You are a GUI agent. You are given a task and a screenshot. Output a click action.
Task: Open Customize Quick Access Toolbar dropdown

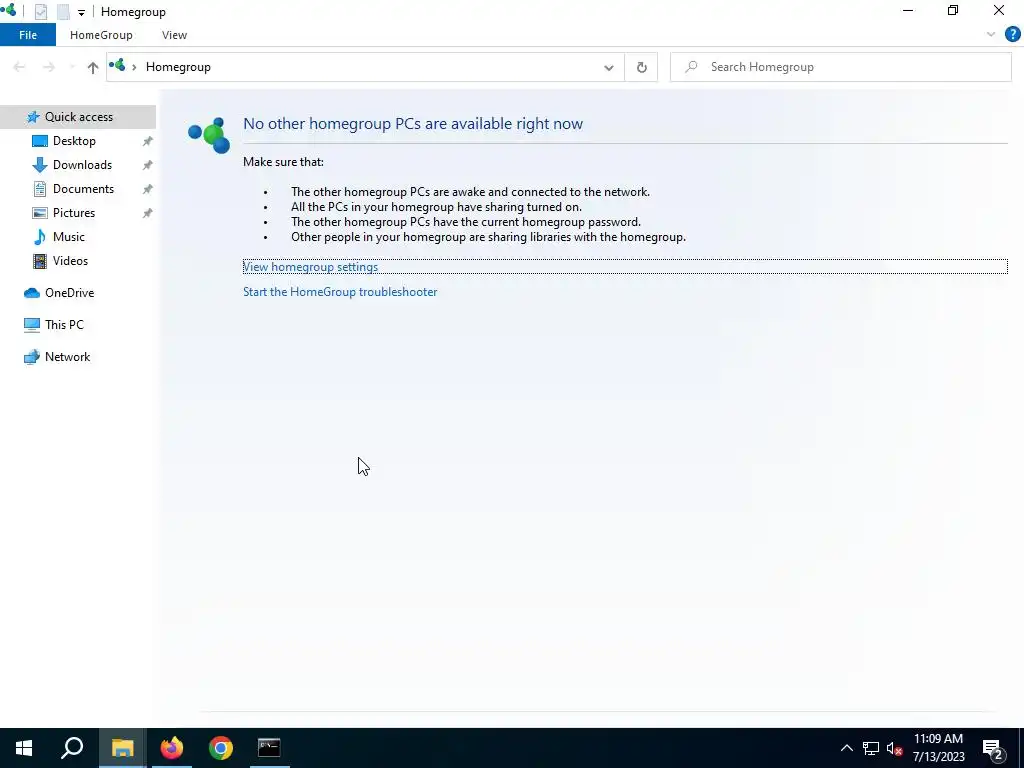pyautogui.click(x=81, y=12)
